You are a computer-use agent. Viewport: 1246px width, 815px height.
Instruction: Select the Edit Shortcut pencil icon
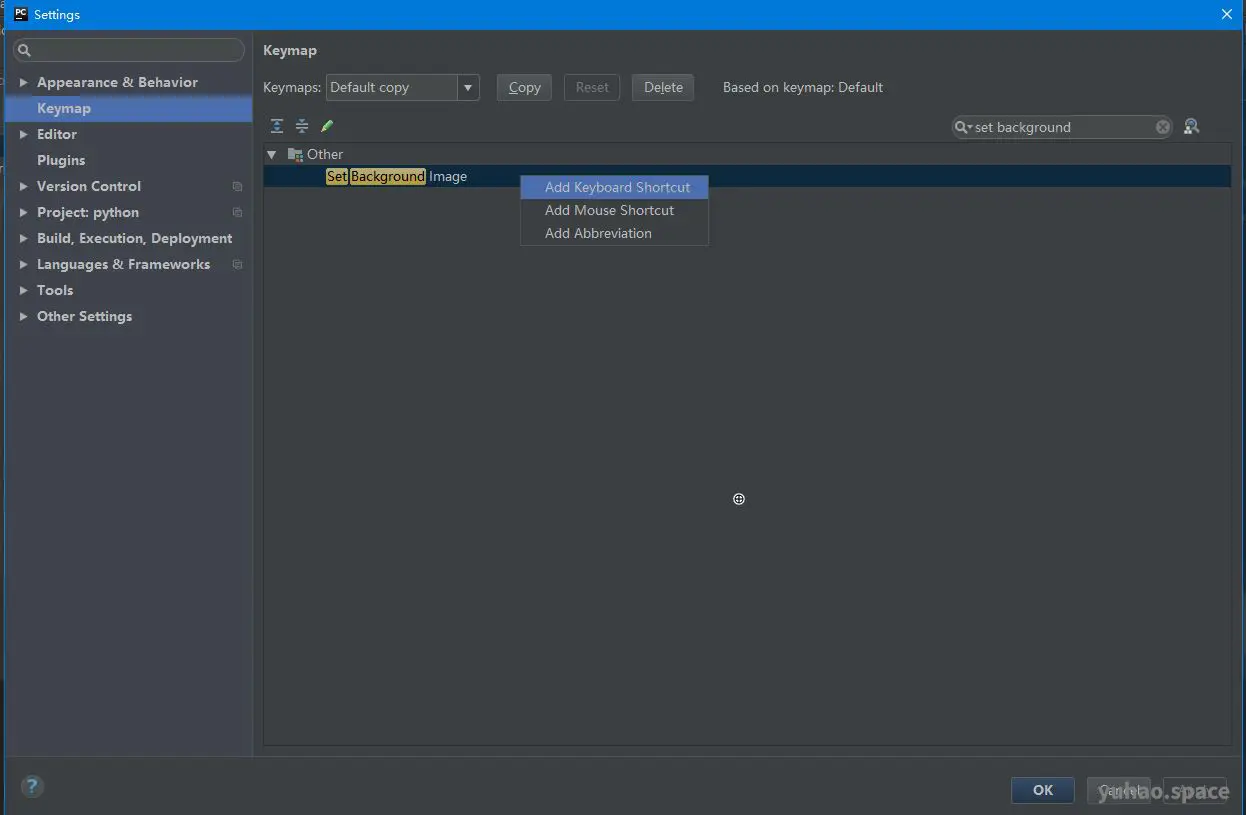[326, 125]
